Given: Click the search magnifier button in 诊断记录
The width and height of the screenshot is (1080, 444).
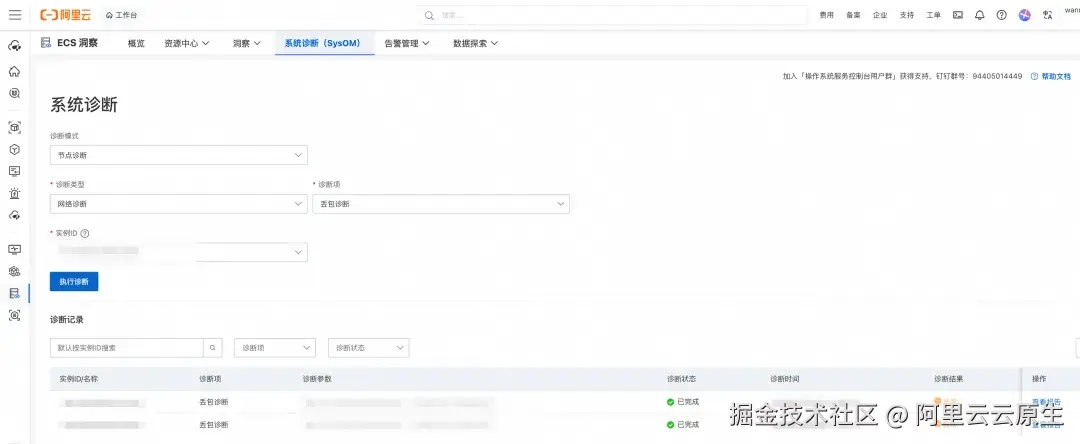Looking at the screenshot, I should [213, 348].
